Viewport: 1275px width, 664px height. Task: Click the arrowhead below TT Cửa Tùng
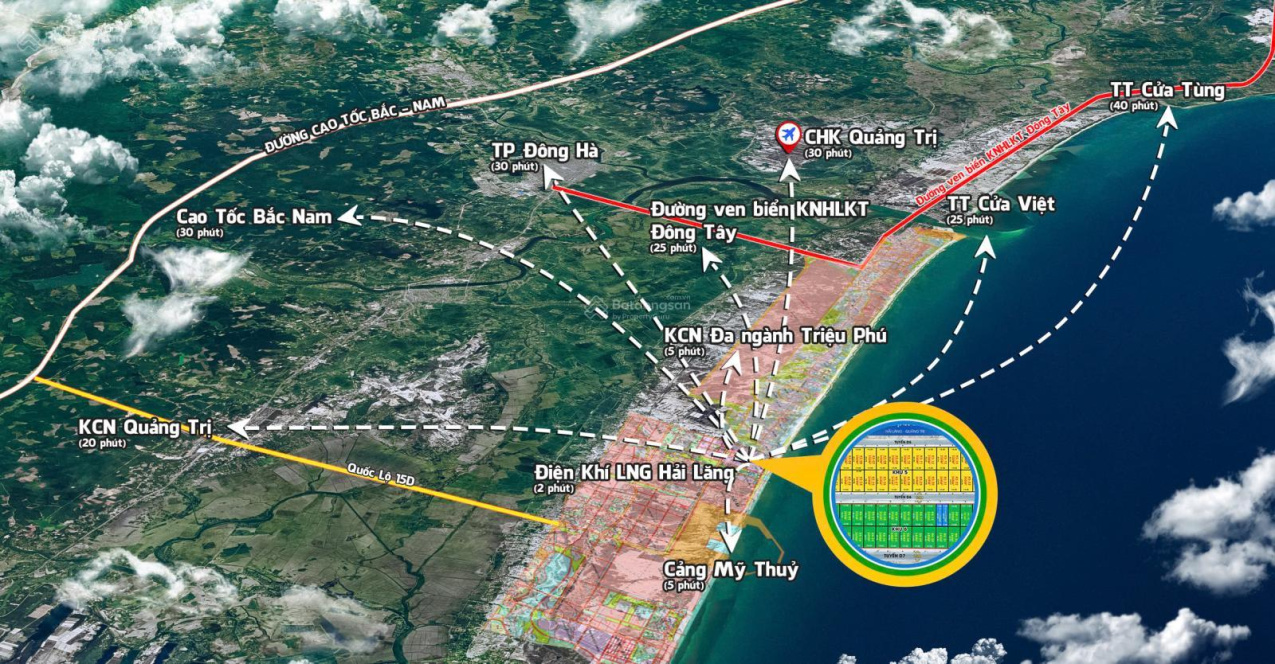tap(1167, 118)
